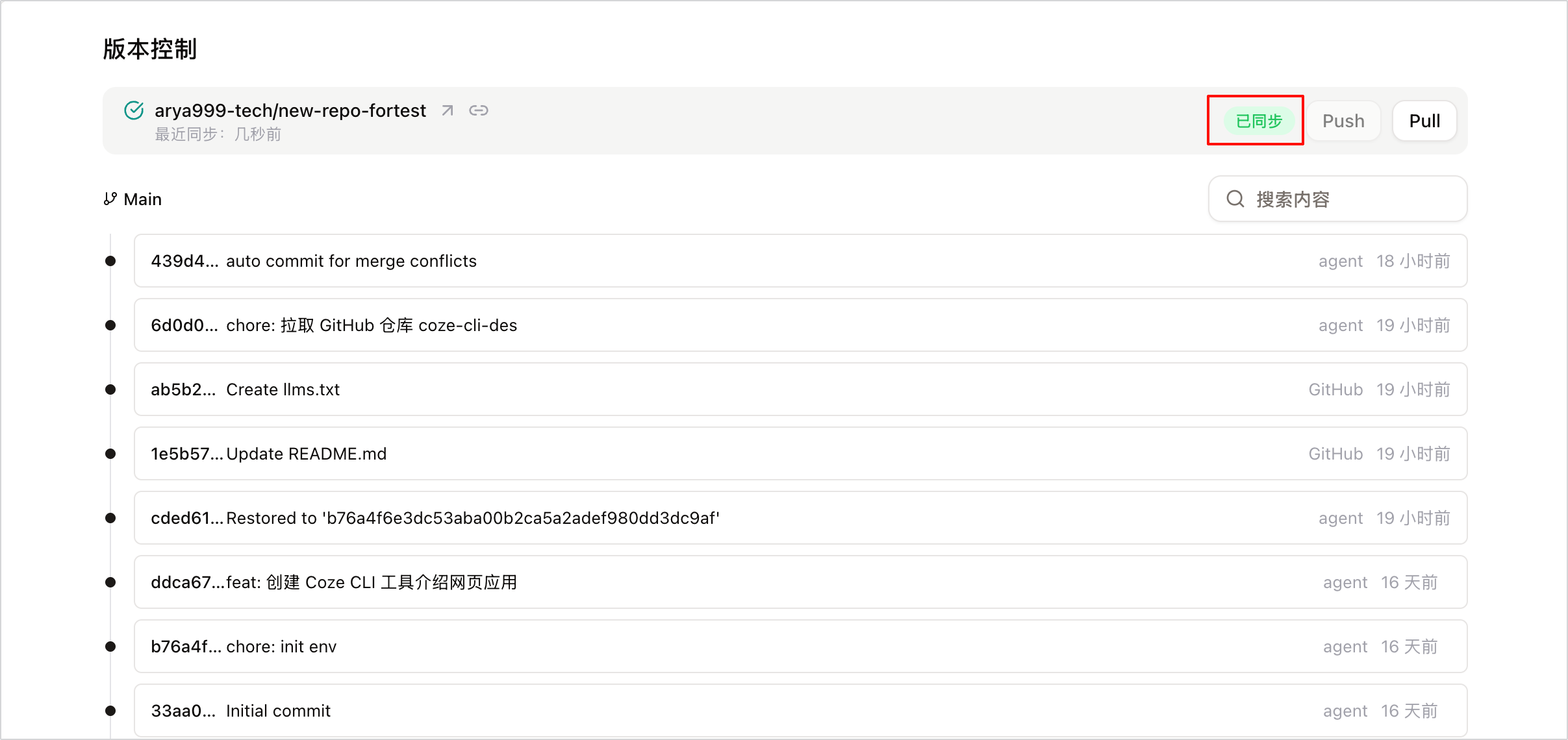Click the search magnifier icon
The width and height of the screenshot is (1568, 740).
[x=1235, y=199]
